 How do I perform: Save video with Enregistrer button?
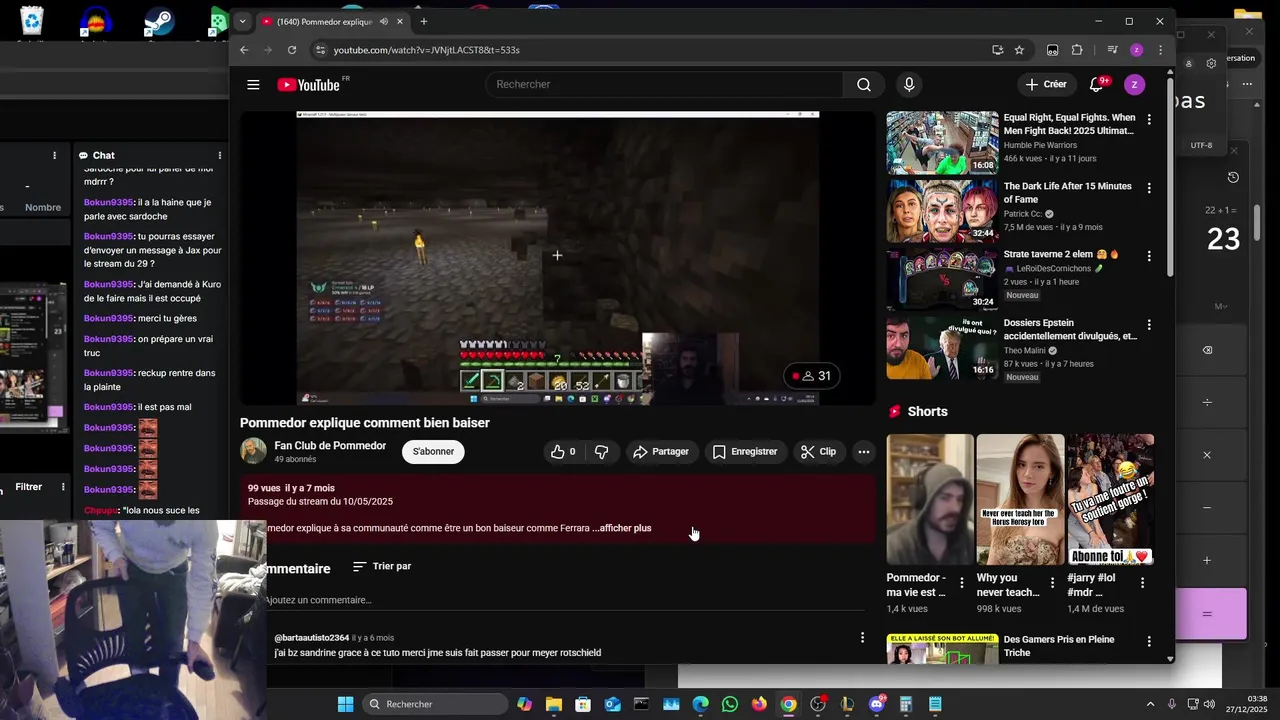(745, 452)
